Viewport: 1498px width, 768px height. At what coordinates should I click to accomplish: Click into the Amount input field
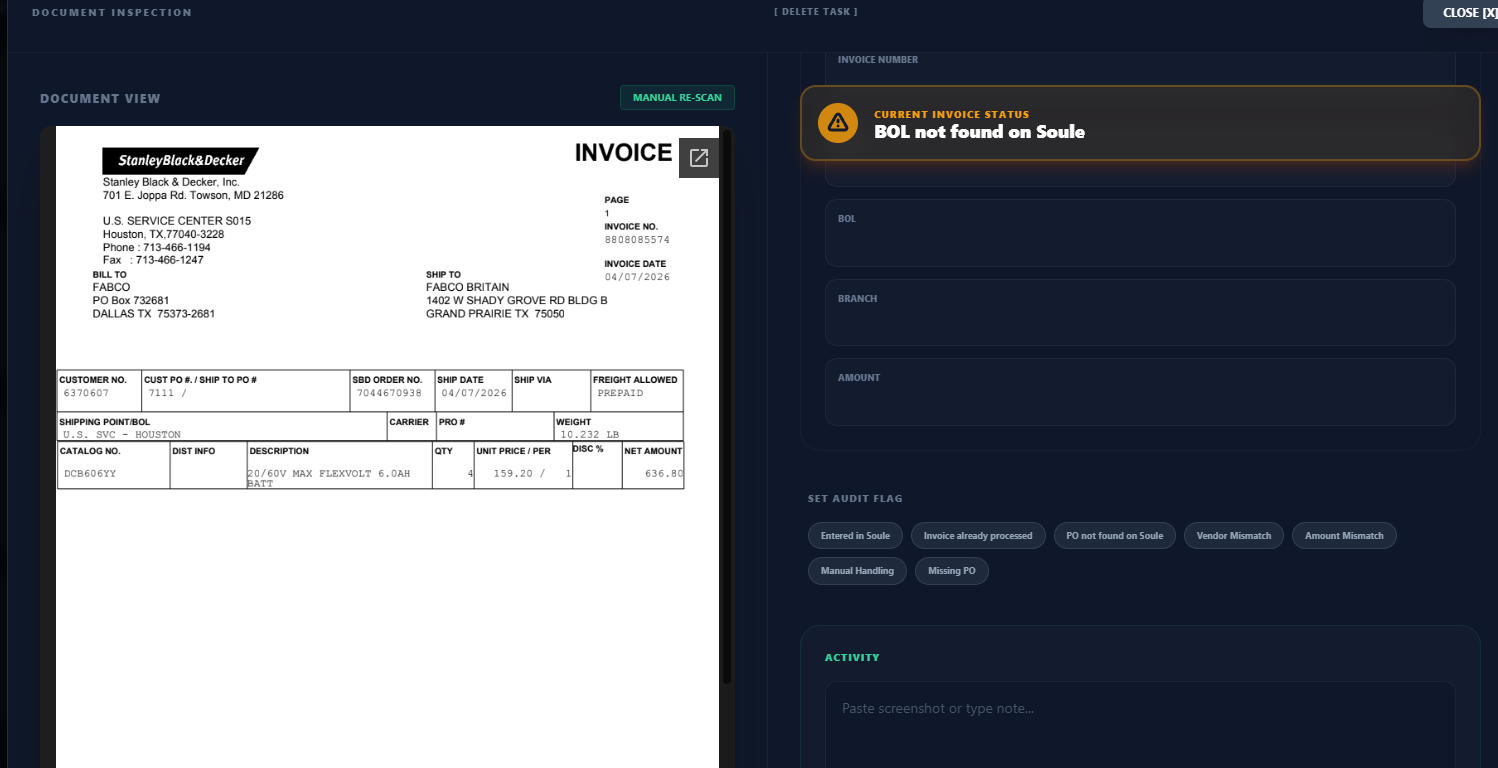pyautogui.click(x=1140, y=392)
